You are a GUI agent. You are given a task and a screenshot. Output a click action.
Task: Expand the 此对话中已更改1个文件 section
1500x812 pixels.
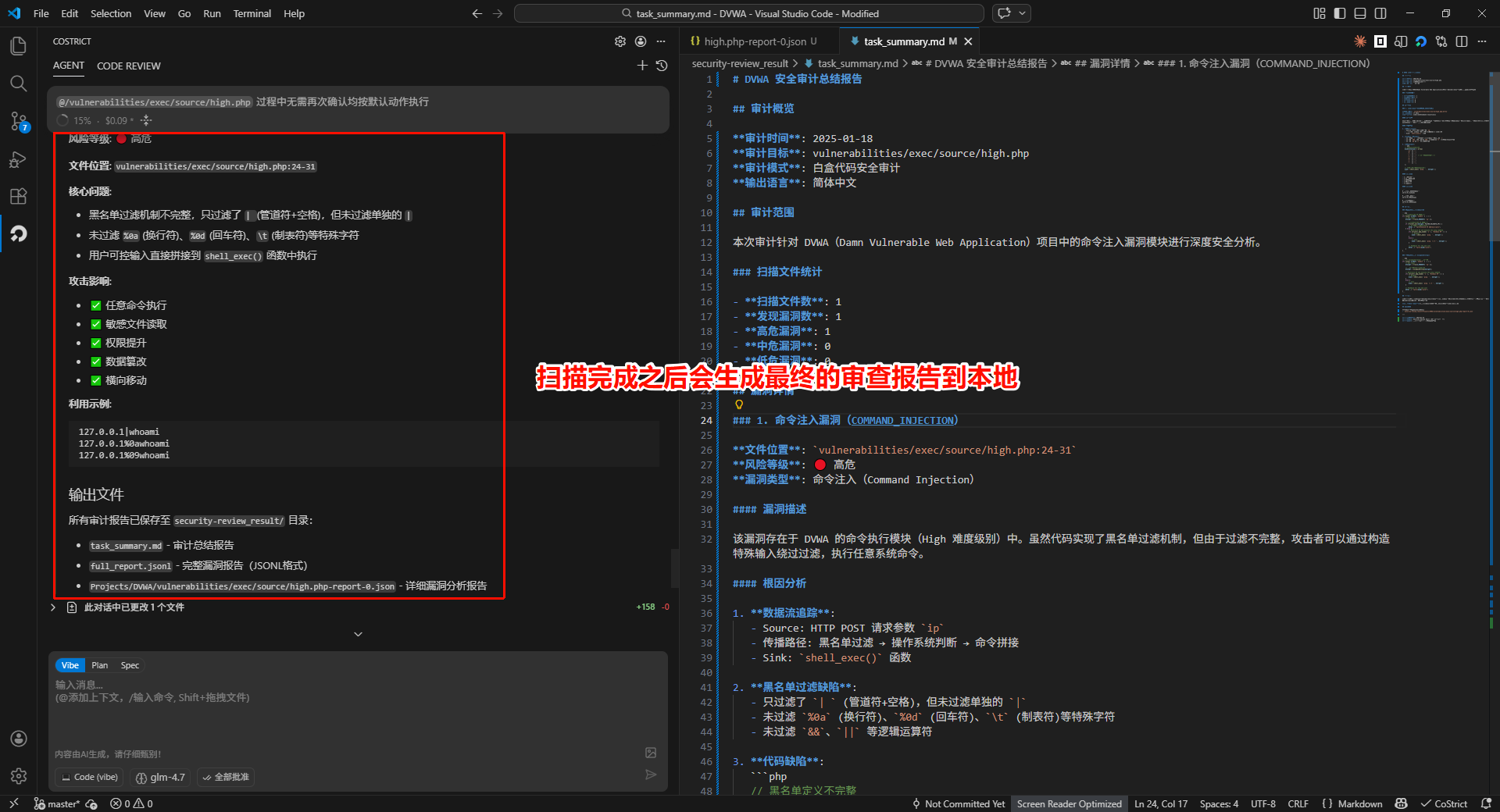(x=53, y=607)
